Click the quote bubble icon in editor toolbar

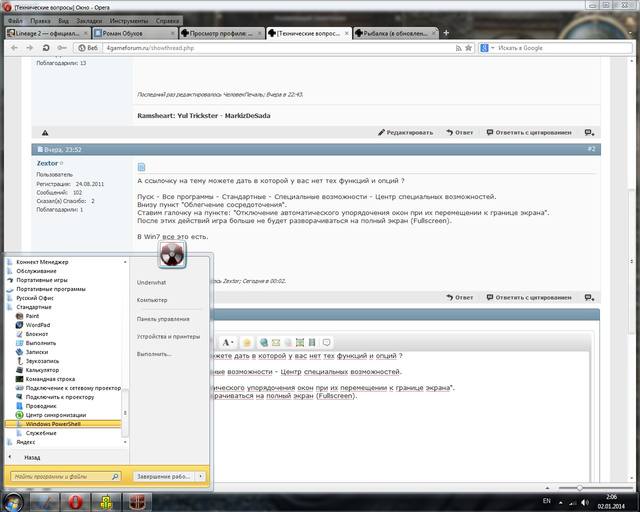(327, 343)
